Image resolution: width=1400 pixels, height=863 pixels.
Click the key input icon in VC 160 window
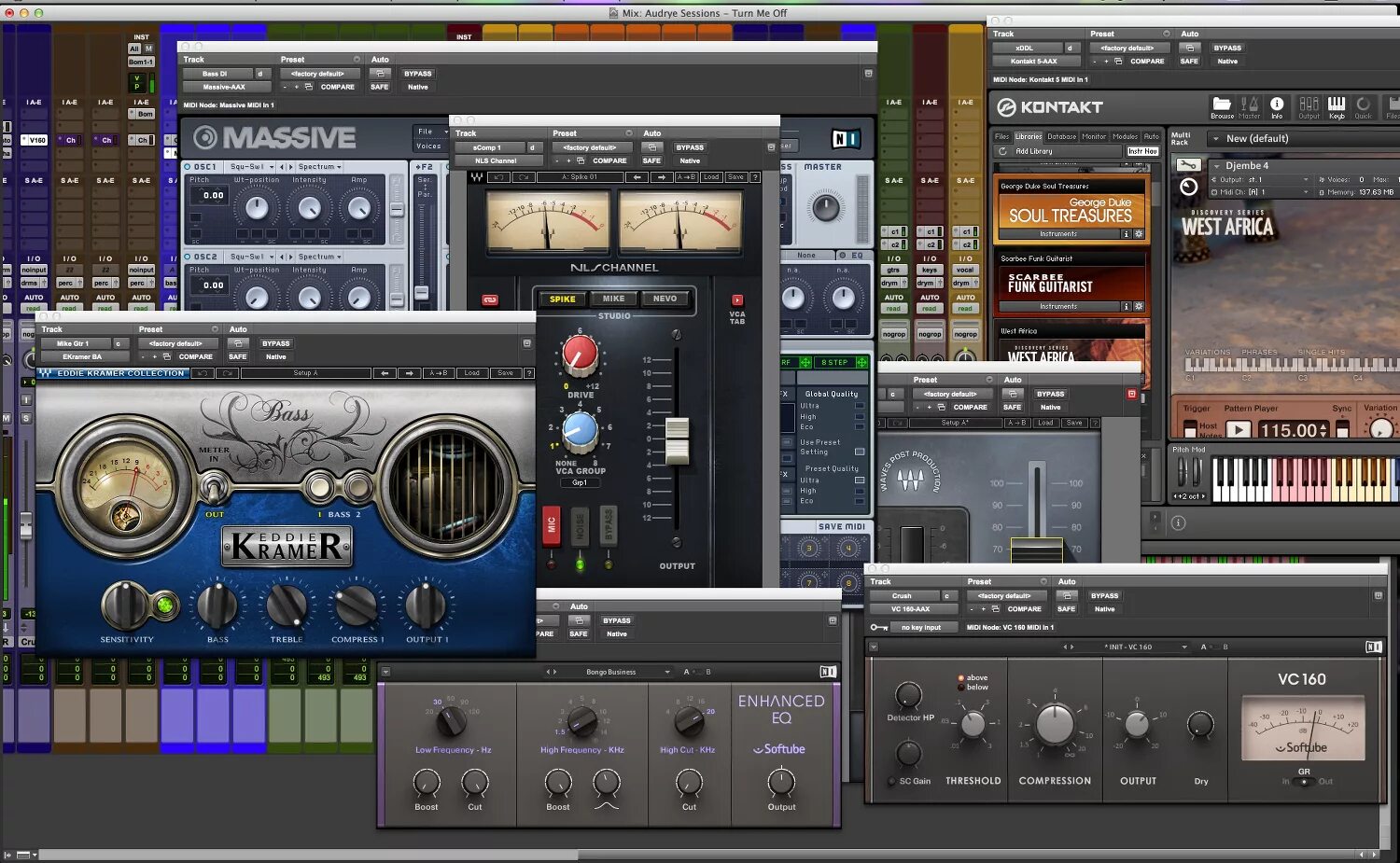click(879, 627)
